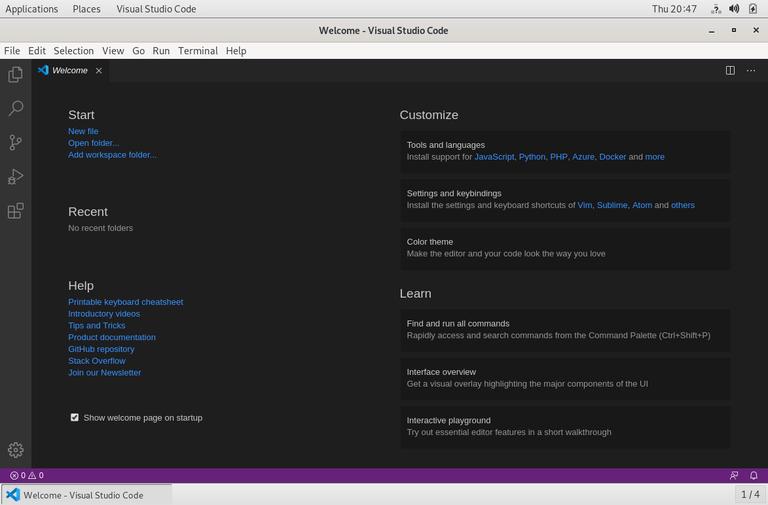Viewport: 768px width, 505px height.
Task: Open the Selection menu
Action: pos(73,50)
